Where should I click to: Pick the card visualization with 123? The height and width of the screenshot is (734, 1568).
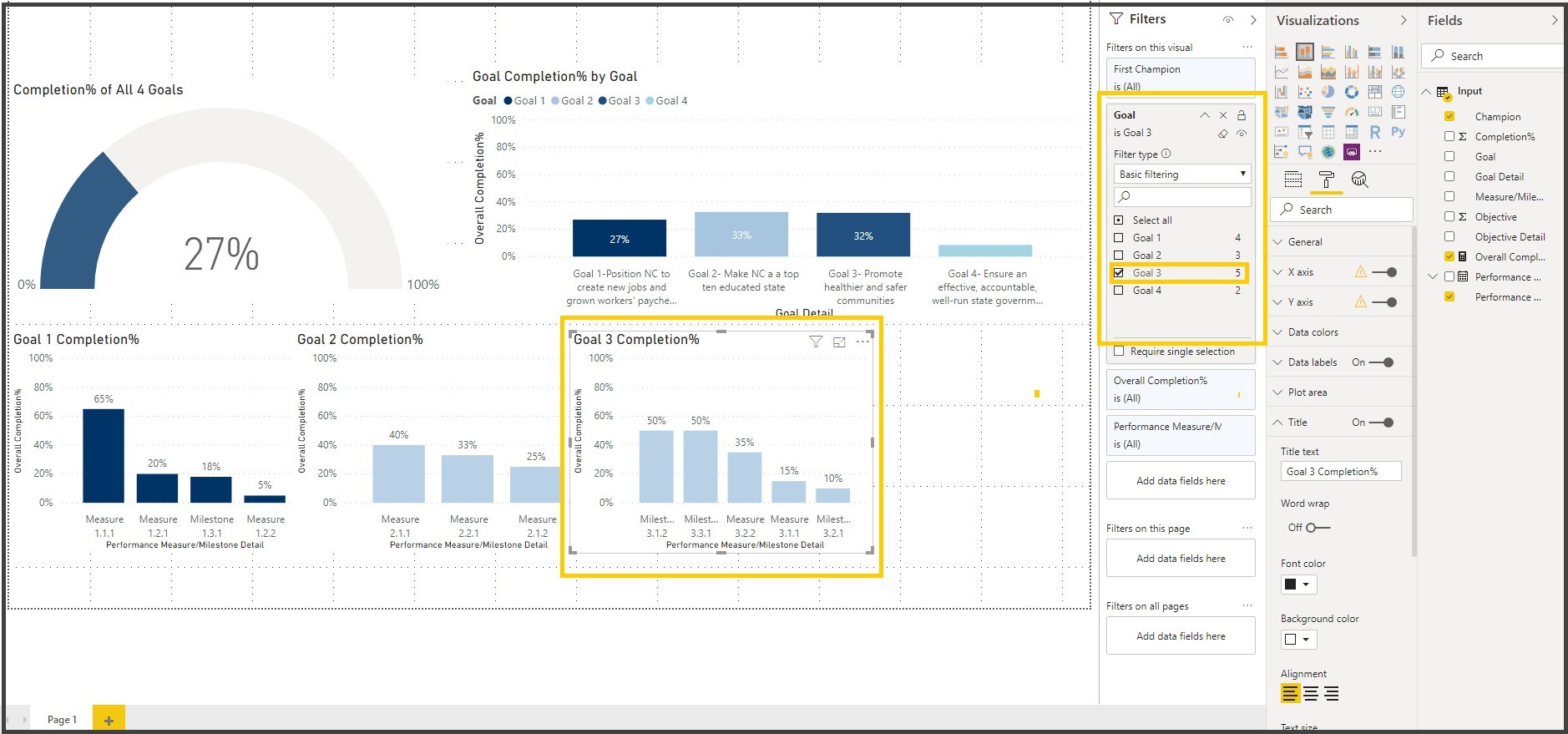click(x=1375, y=112)
